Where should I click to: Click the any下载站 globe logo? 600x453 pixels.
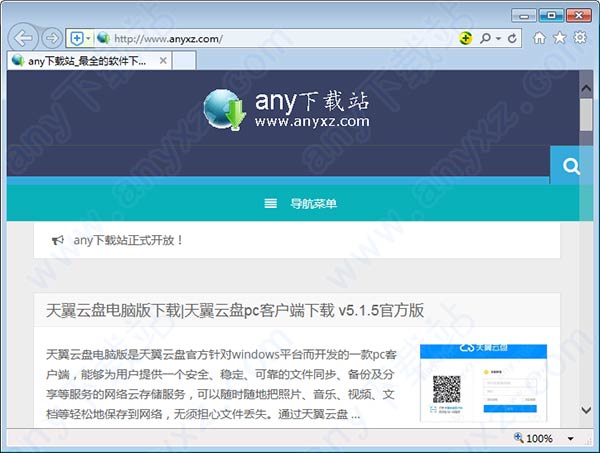pyautogui.click(x=224, y=110)
